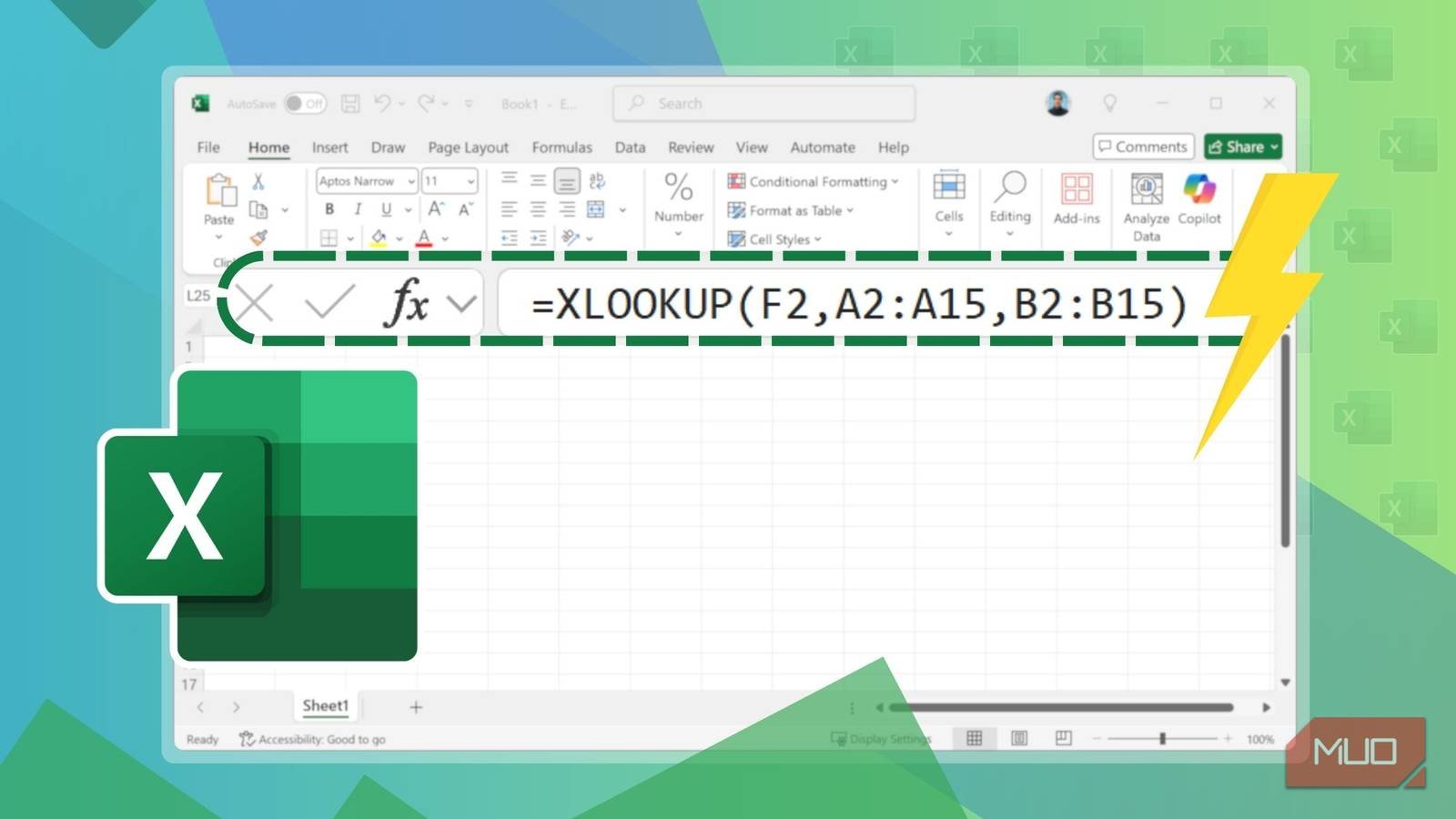Click the Save icon in title bar
This screenshot has width=1456, height=819.
[x=350, y=104]
